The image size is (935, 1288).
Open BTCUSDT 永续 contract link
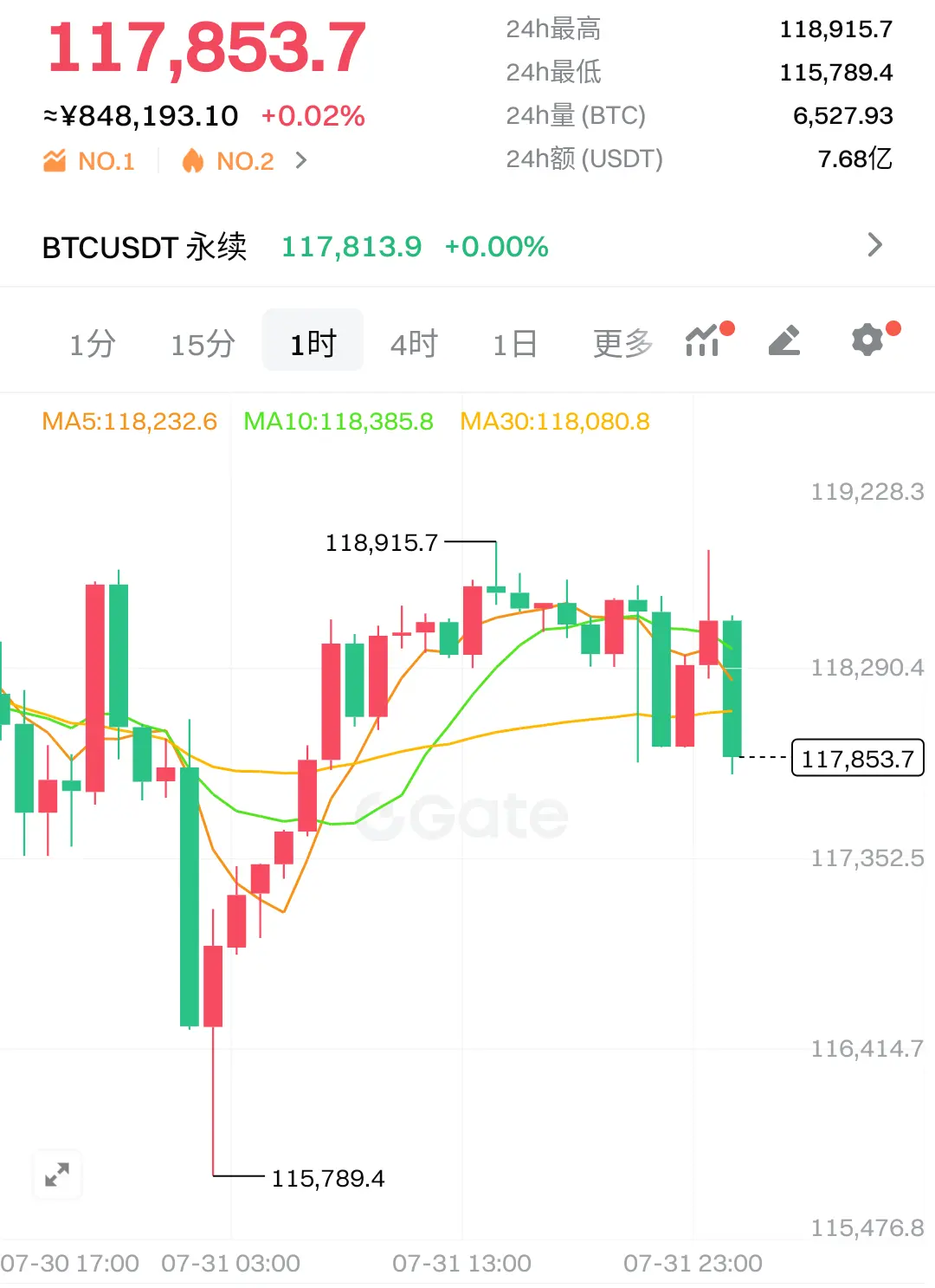(145, 248)
